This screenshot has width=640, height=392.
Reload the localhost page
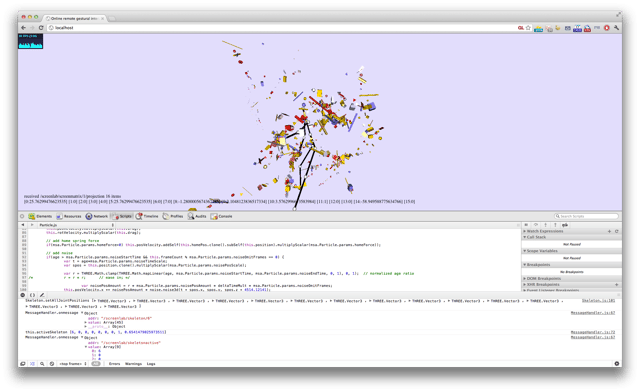[x=41, y=28]
